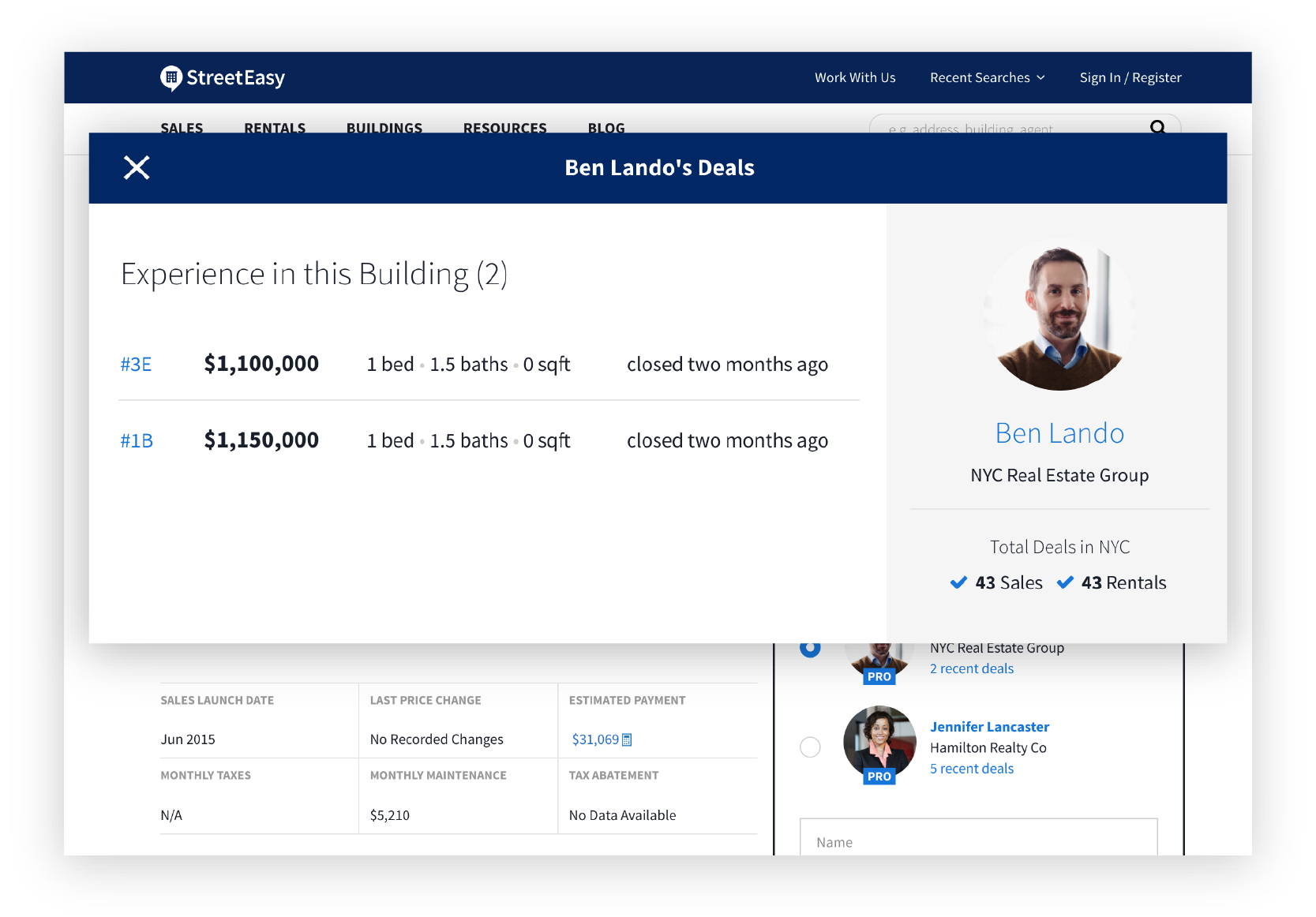Screen dimensions: 1316x917
Task: Open Work With Us link
Action: point(855,77)
